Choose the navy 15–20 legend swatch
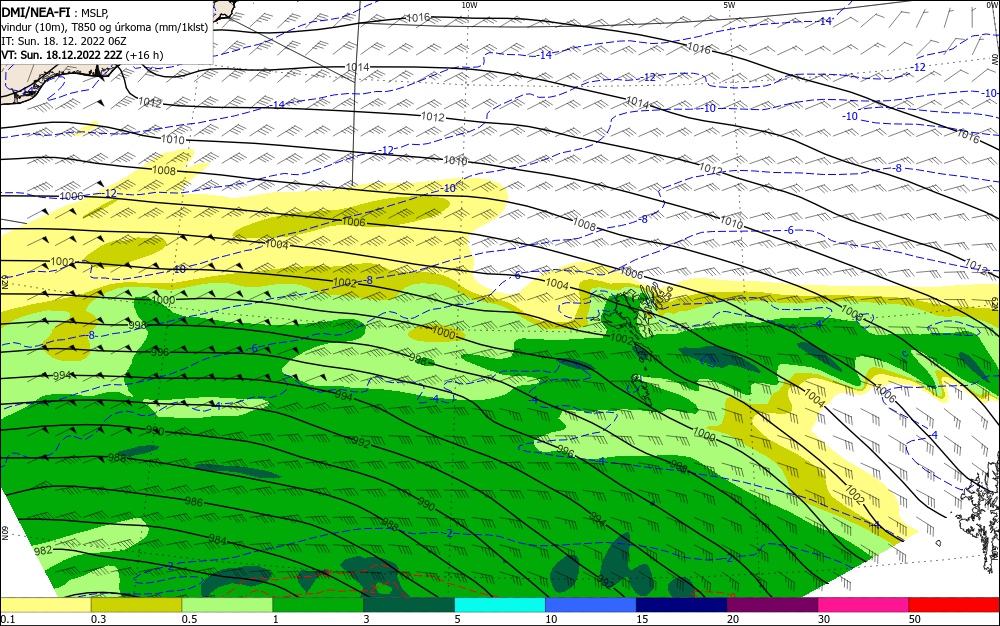The image size is (1000, 626). [682, 605]
